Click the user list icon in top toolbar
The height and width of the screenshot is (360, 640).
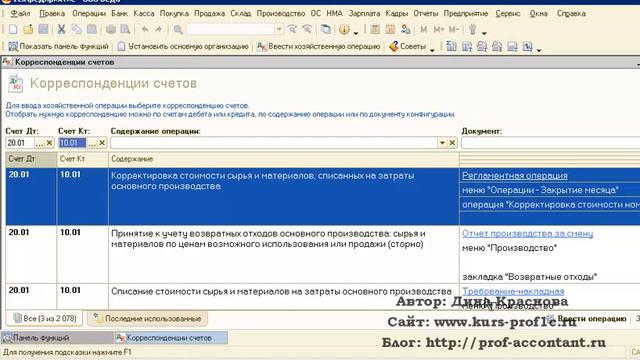(x=405, y=29)
